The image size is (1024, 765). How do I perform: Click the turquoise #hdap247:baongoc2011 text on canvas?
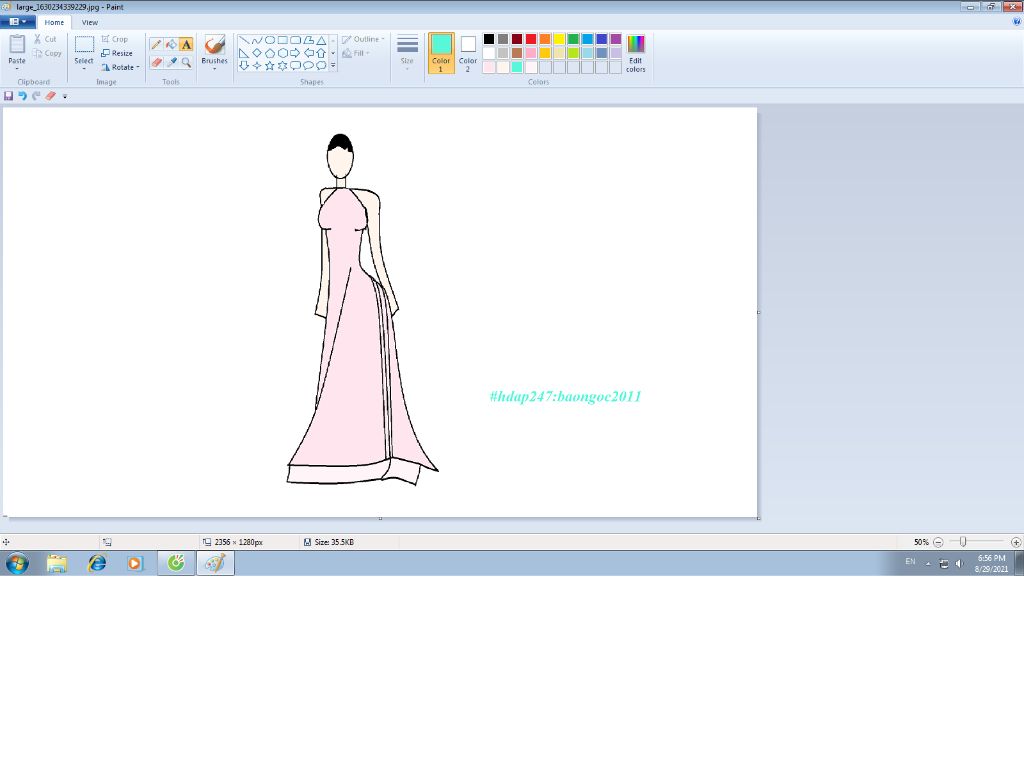pyautogui.click(x=566, y=397)
